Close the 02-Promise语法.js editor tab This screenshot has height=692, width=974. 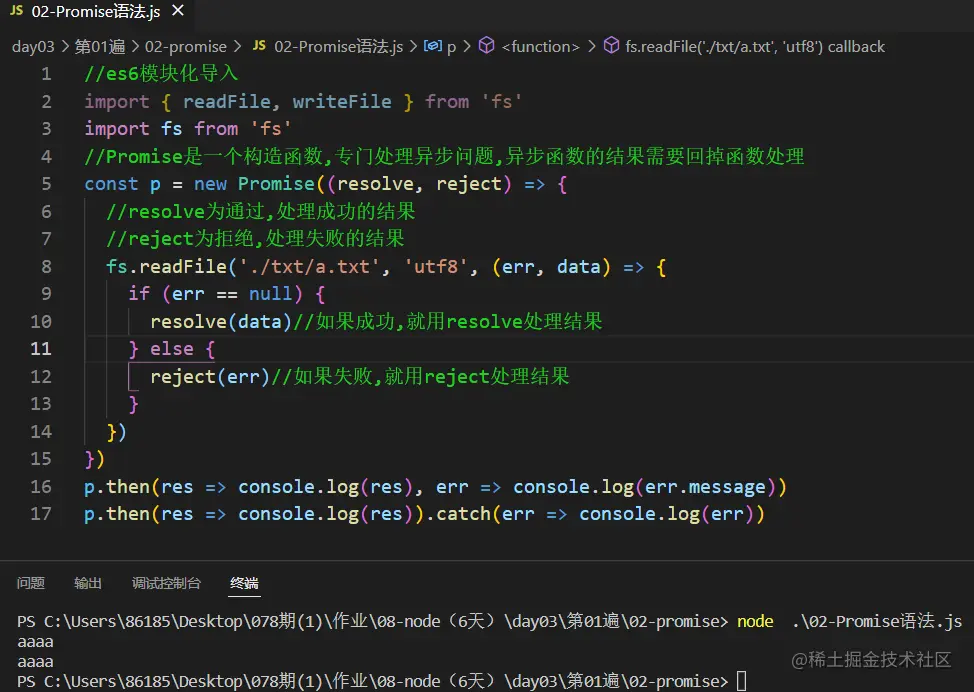[178, 11]
